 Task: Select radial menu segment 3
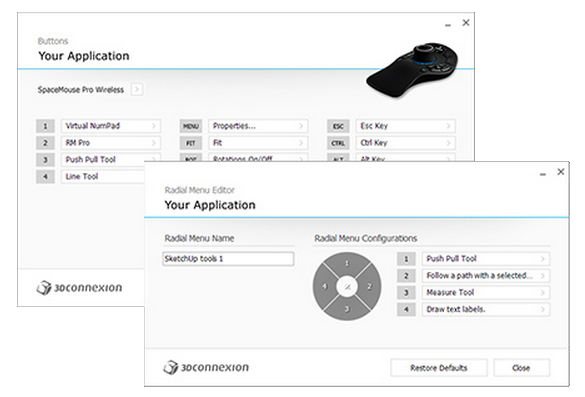pyautogui.click(x=347, y=309)
